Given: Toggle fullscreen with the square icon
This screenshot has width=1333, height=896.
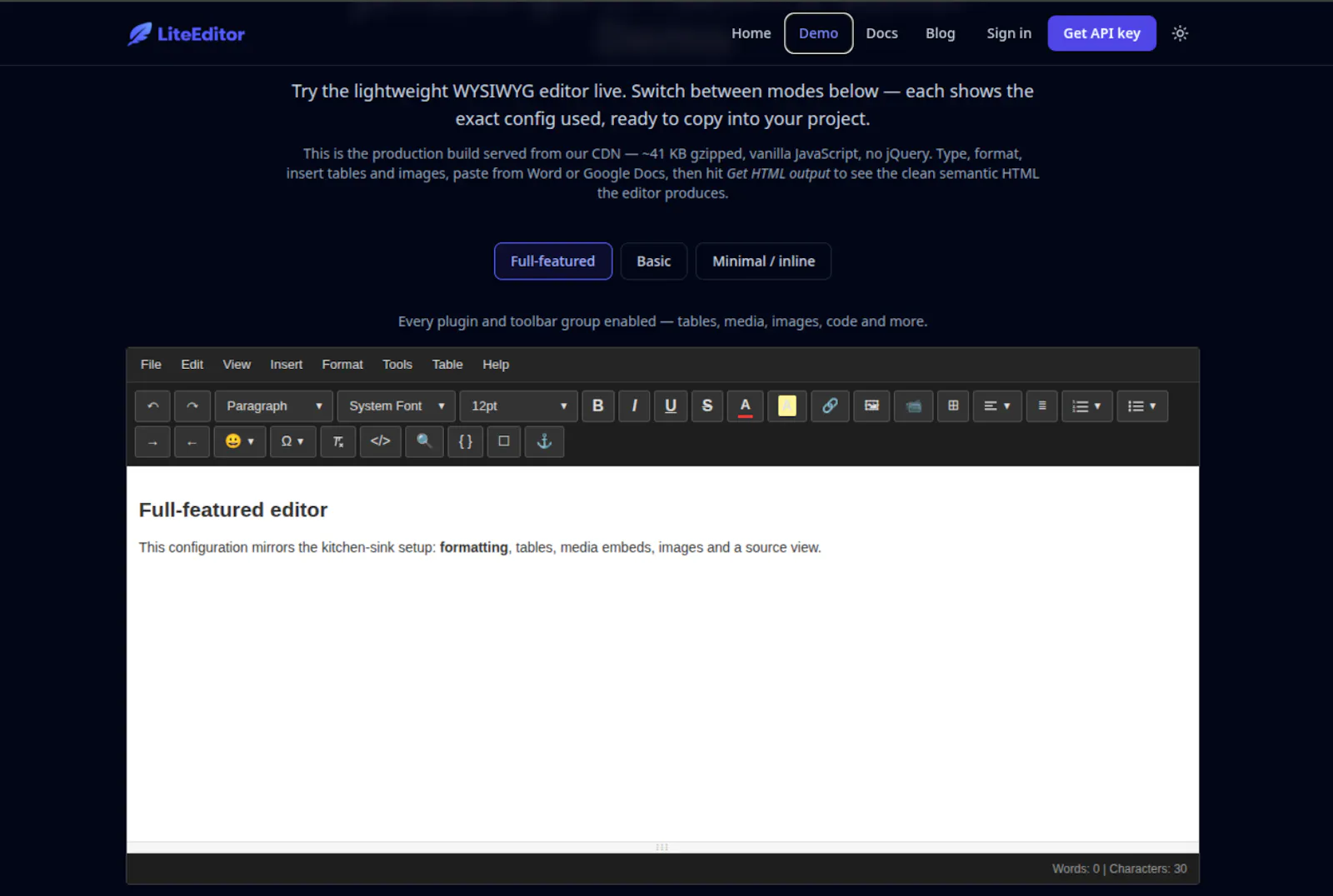Looking at the screenshot, I should click(x=504, y=442).
